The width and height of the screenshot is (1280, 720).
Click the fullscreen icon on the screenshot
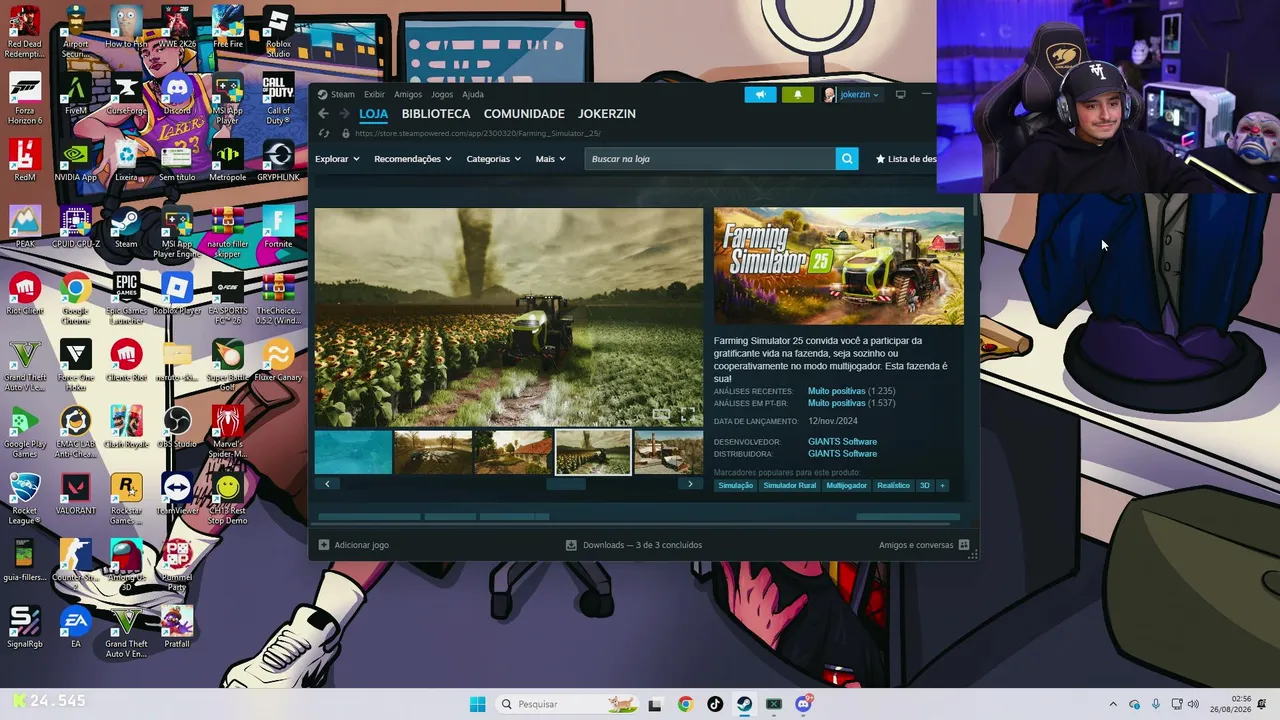tap(687, 414)
